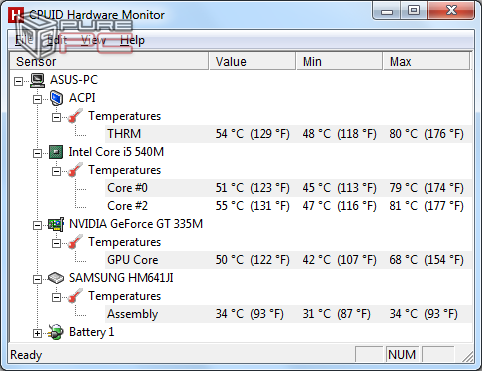Image resolution: width=482 pixels, height=371 pixels.
Task: Select the THRM sensor row
Action: pyautogui.click(x=288, y=134)
